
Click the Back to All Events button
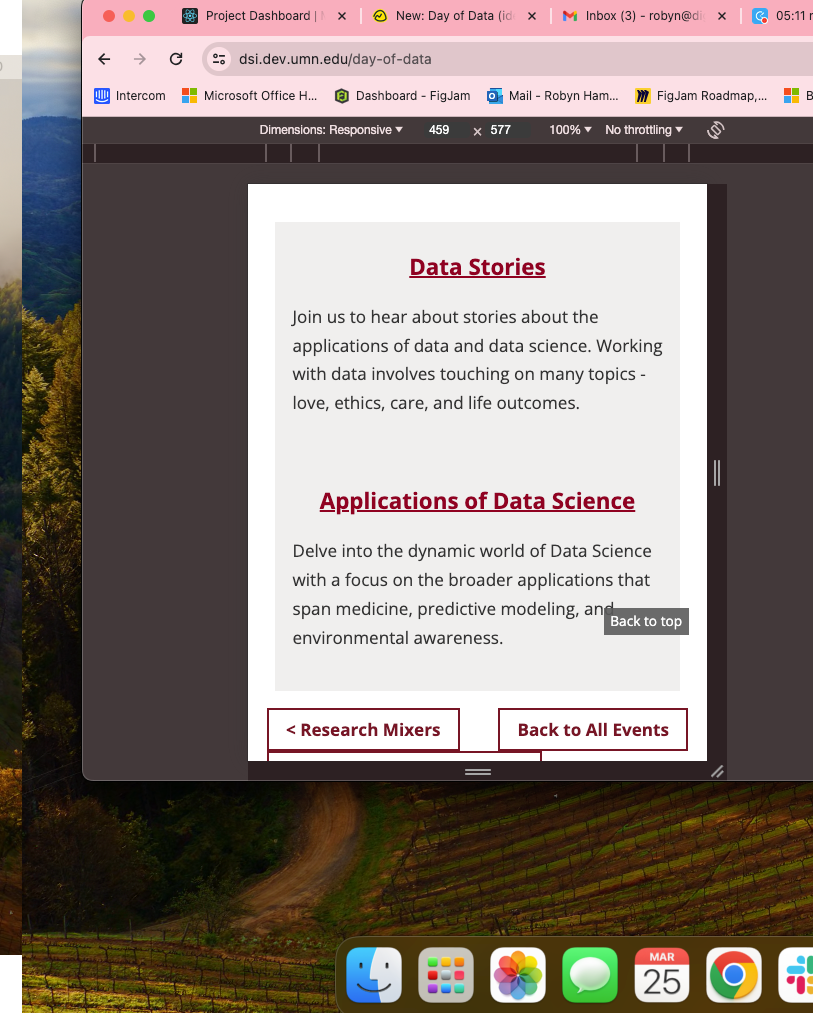593,730
